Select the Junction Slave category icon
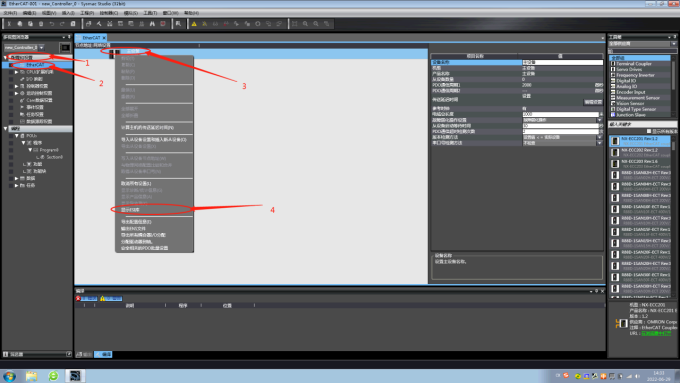Screen dimensions: 681x383 point(613,115)
